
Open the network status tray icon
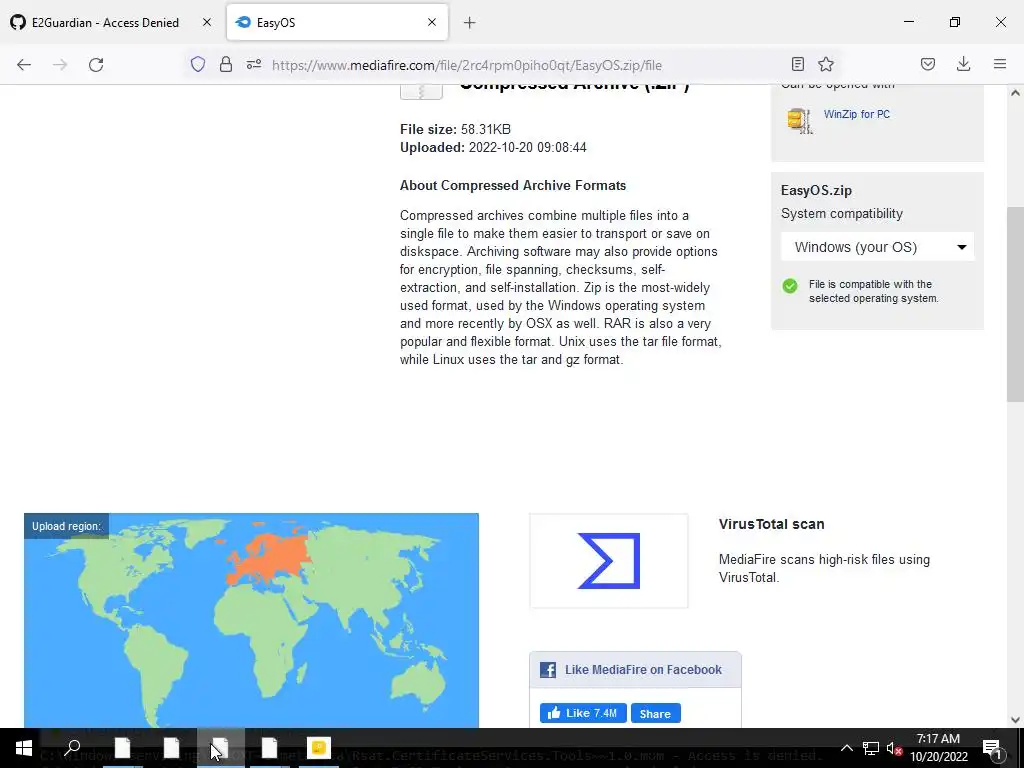point(871,748)
